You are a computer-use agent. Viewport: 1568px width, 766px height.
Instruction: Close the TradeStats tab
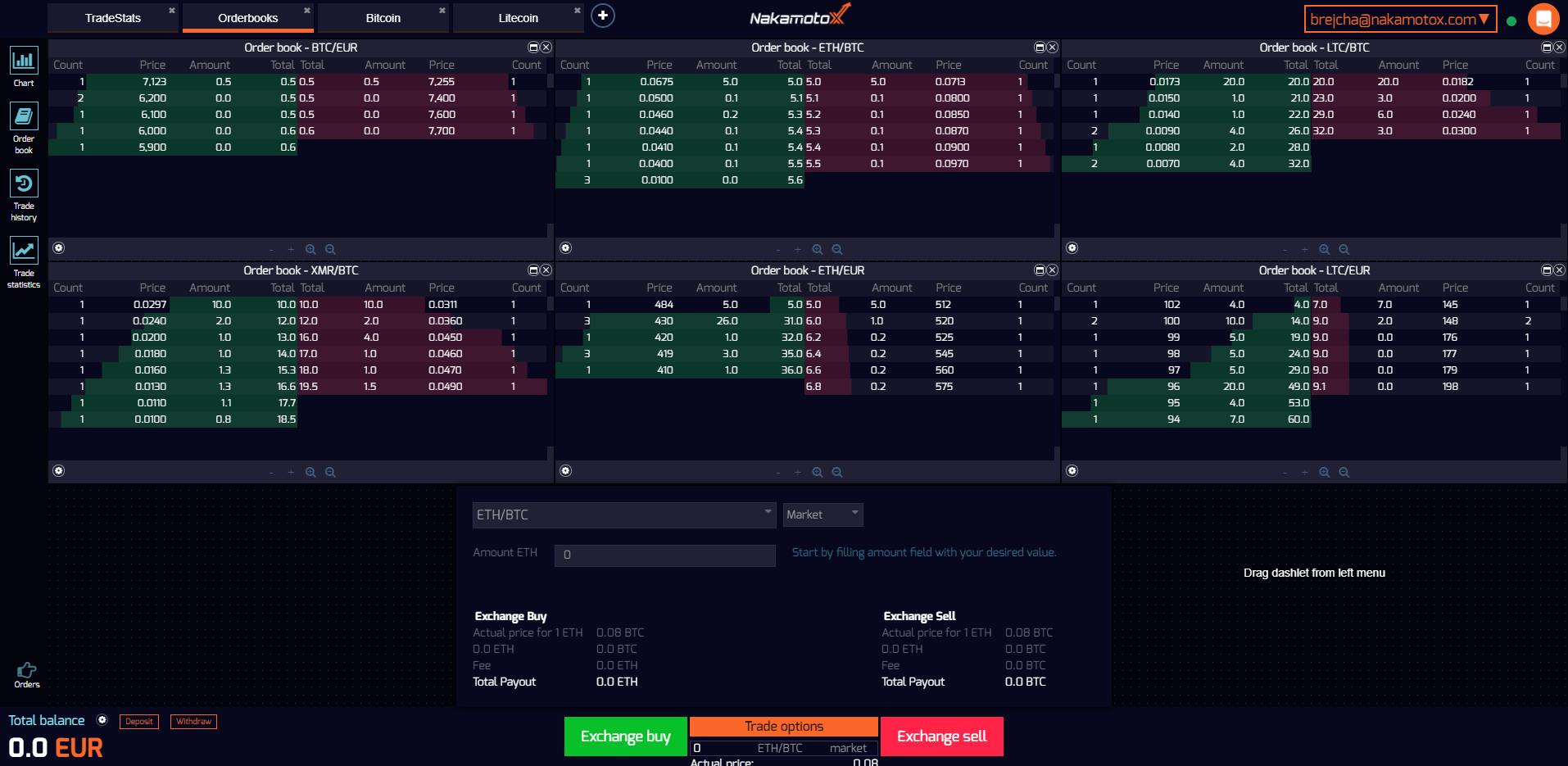172,10
